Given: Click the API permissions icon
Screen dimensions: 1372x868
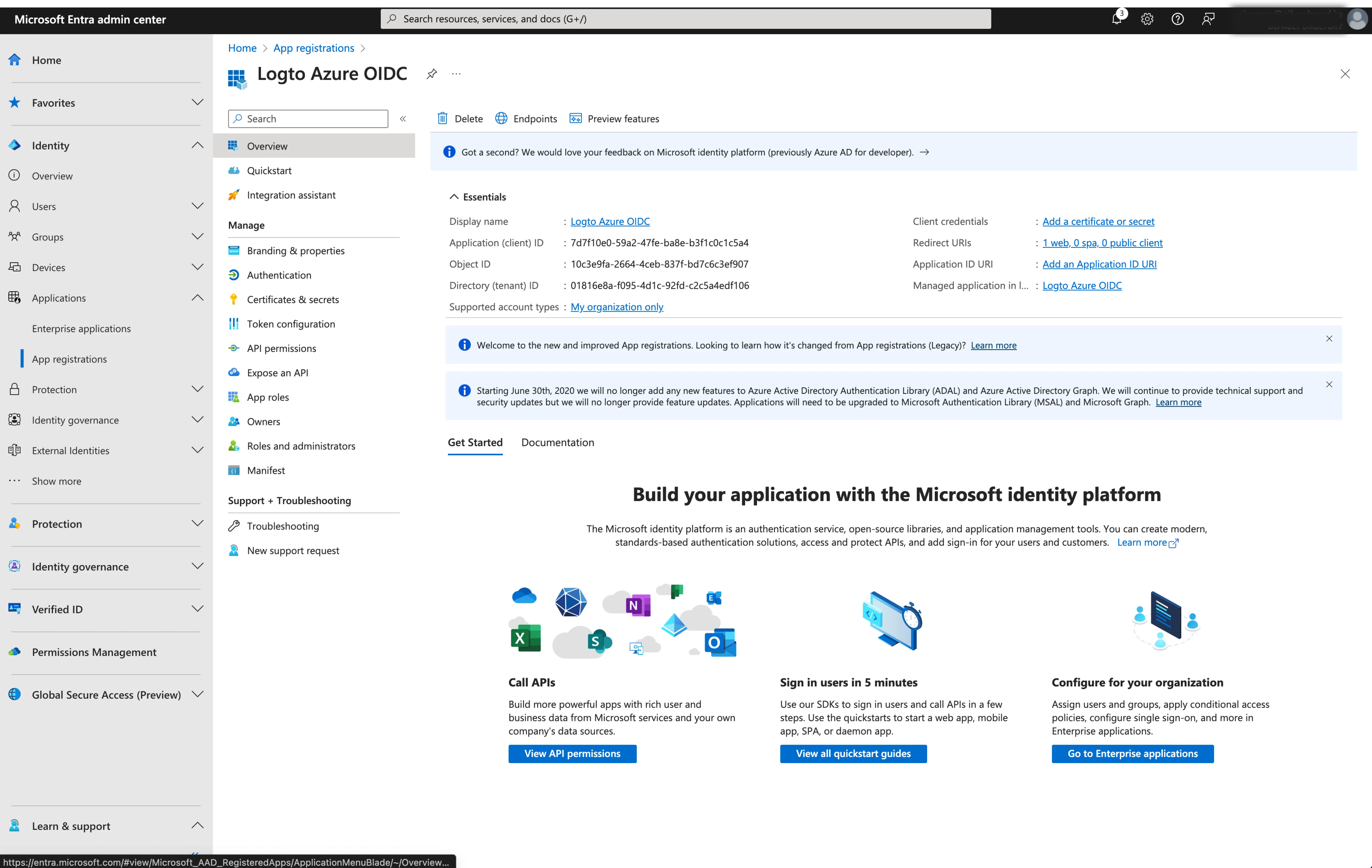Looking at the screenshot, I should click(x=234, y=348).
